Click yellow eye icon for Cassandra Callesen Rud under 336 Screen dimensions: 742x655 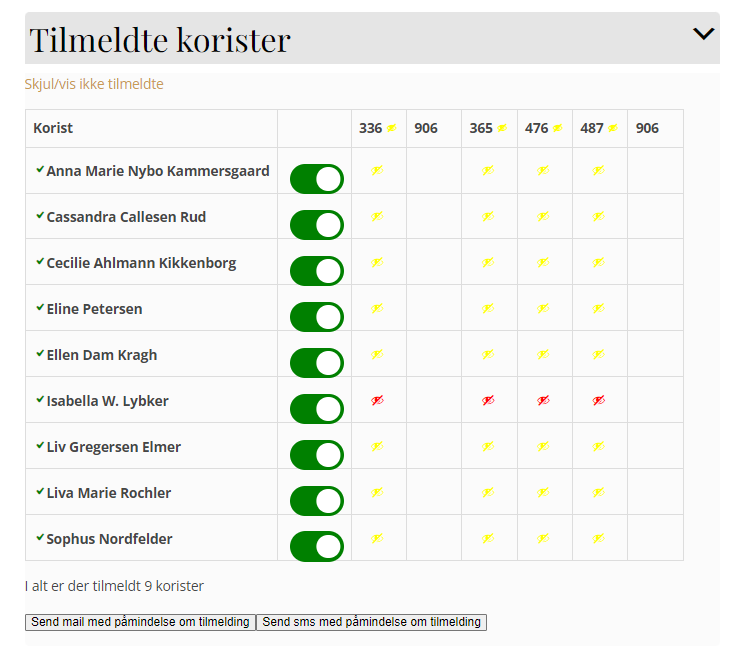point(377,216)
